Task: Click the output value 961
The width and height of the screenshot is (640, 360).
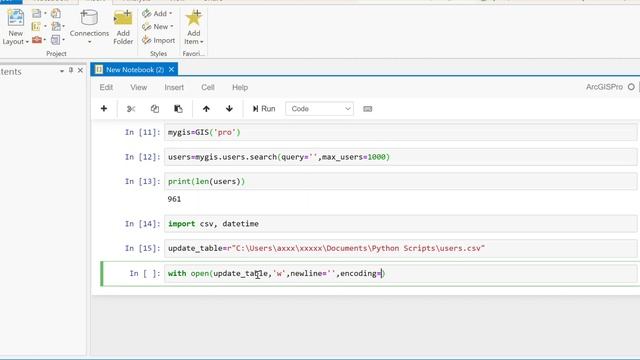Action: [174, 199]
